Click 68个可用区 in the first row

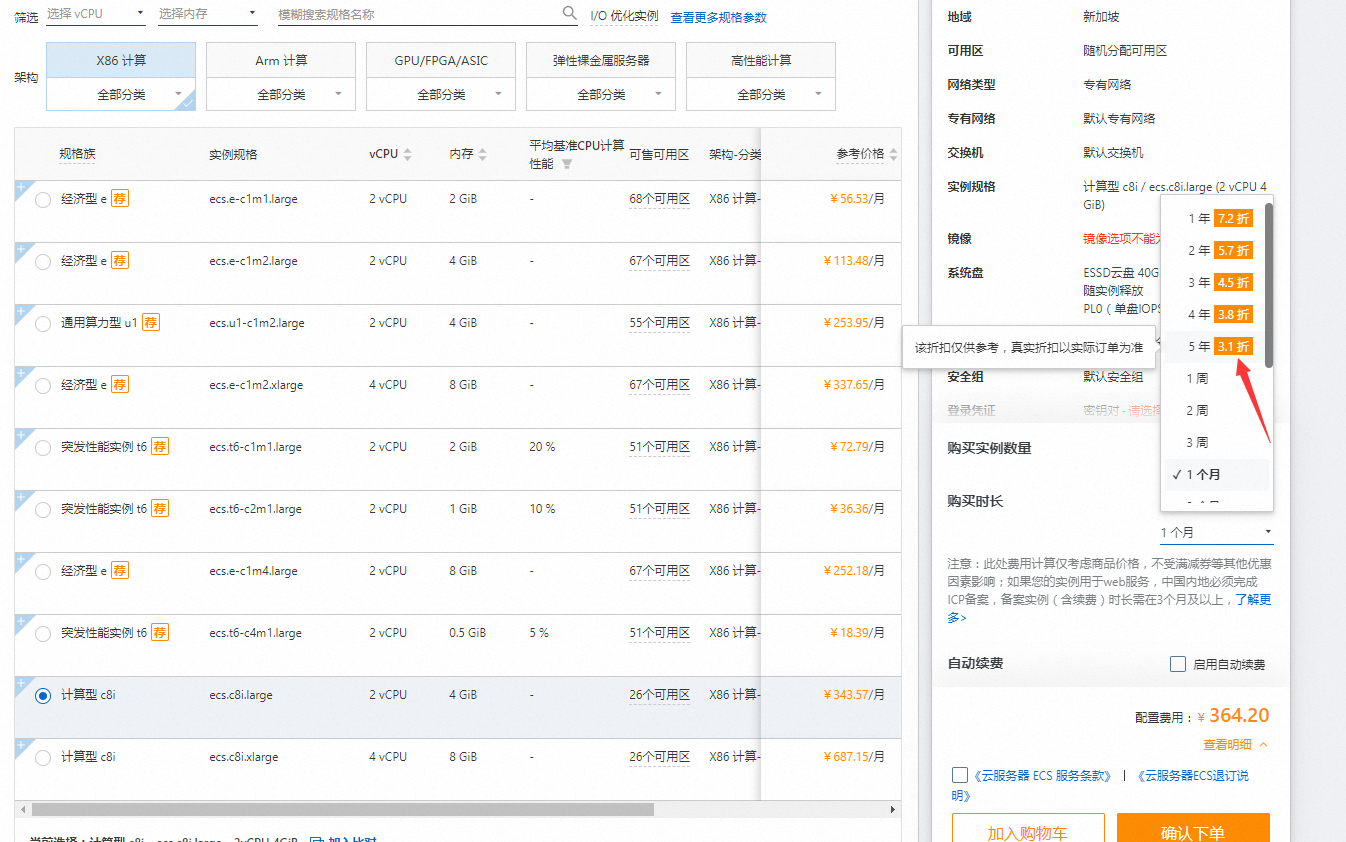tap(660, 199)
